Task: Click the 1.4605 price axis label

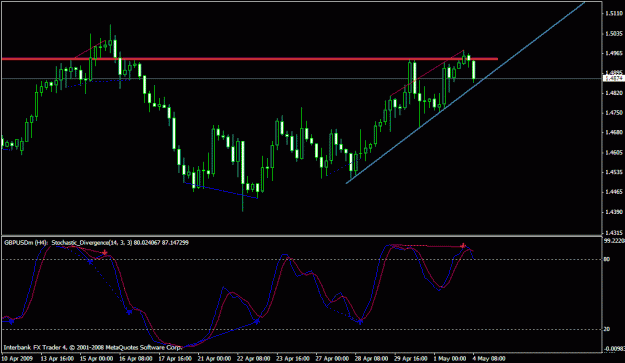Action: (x=614, y=152)
